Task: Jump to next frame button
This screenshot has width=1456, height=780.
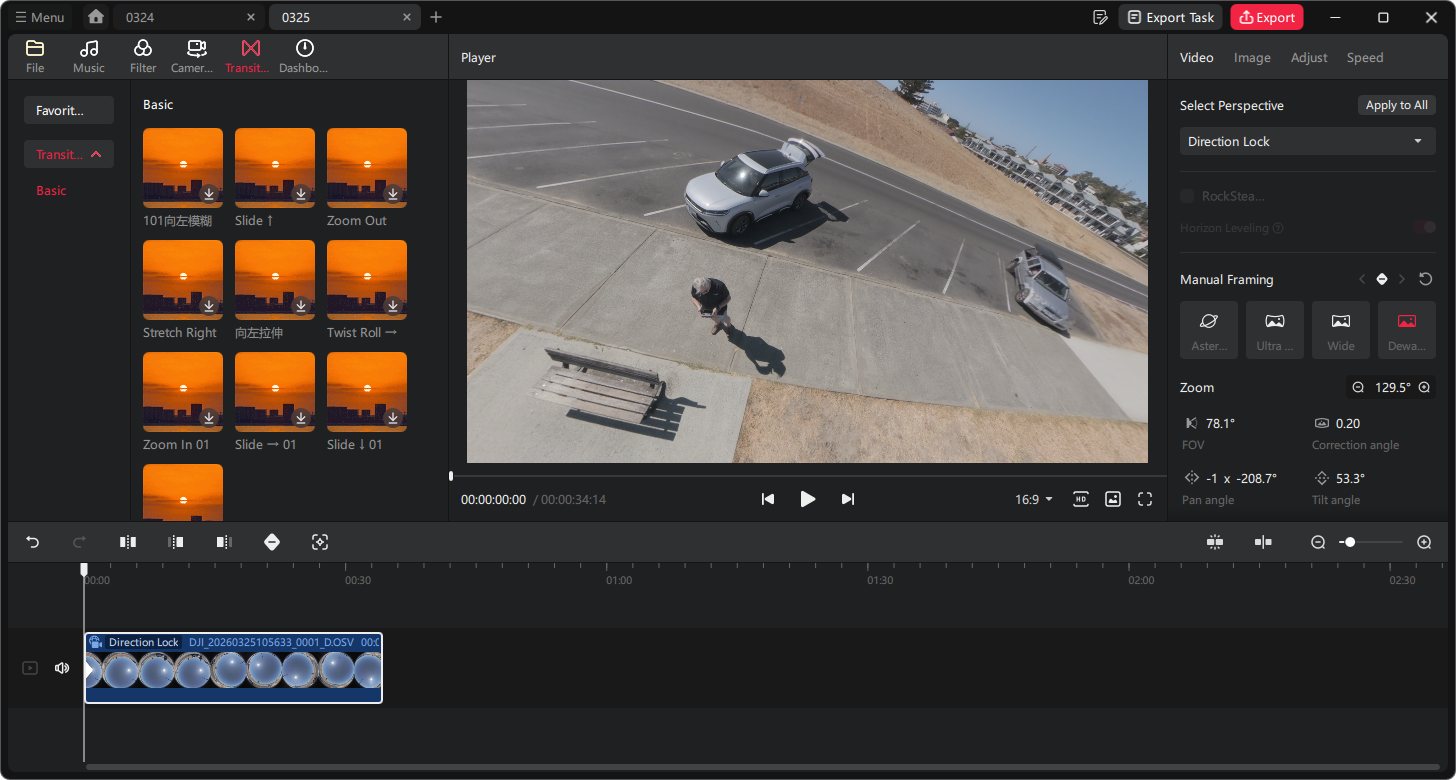Action: 848,499
